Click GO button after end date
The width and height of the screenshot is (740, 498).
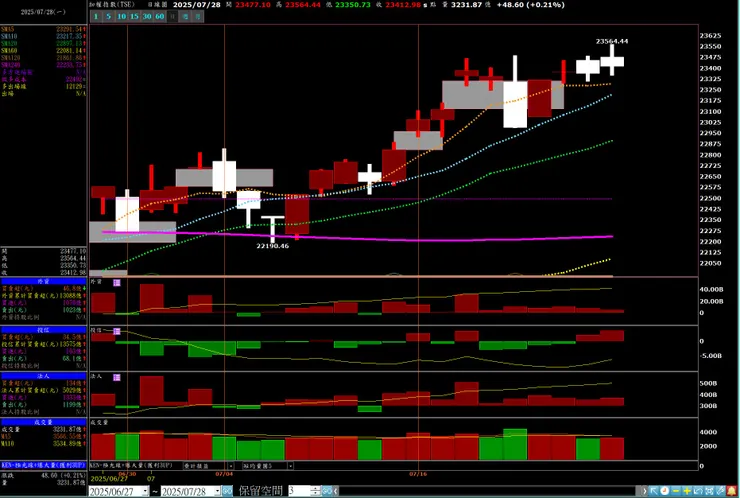pos(227,491)
